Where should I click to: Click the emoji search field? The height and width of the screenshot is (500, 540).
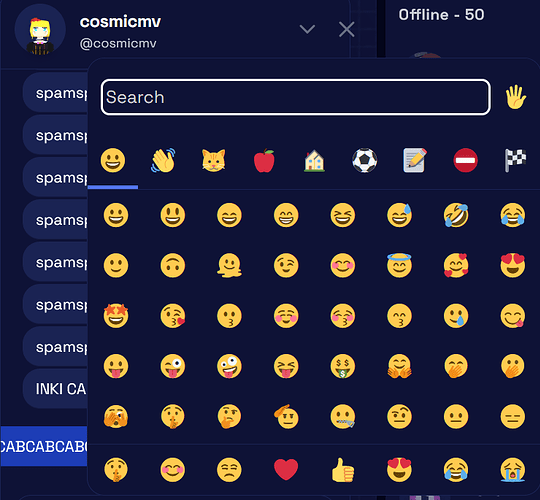point(296,97)
